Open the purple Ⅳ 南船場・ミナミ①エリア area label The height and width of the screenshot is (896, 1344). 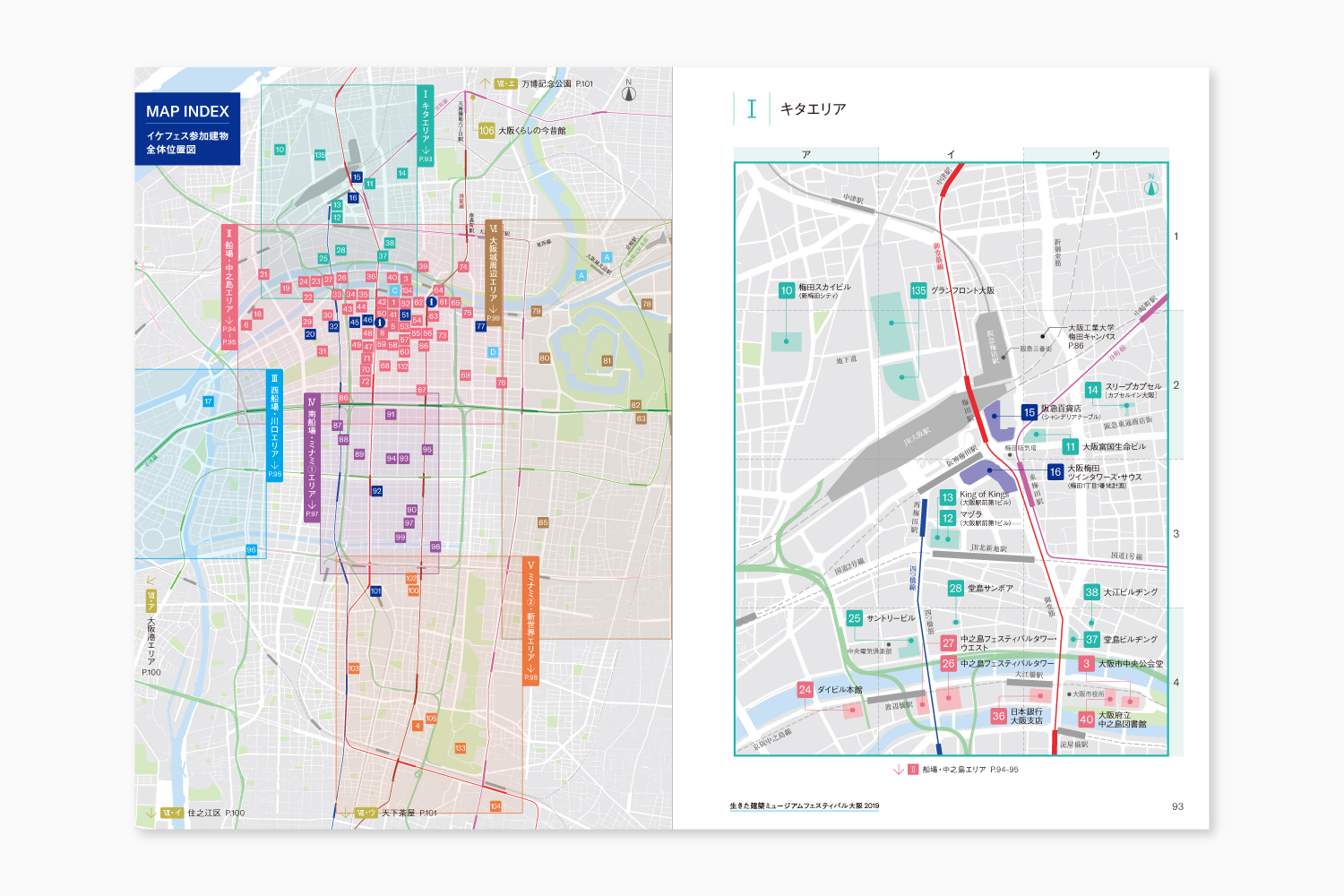click(312, 457)
